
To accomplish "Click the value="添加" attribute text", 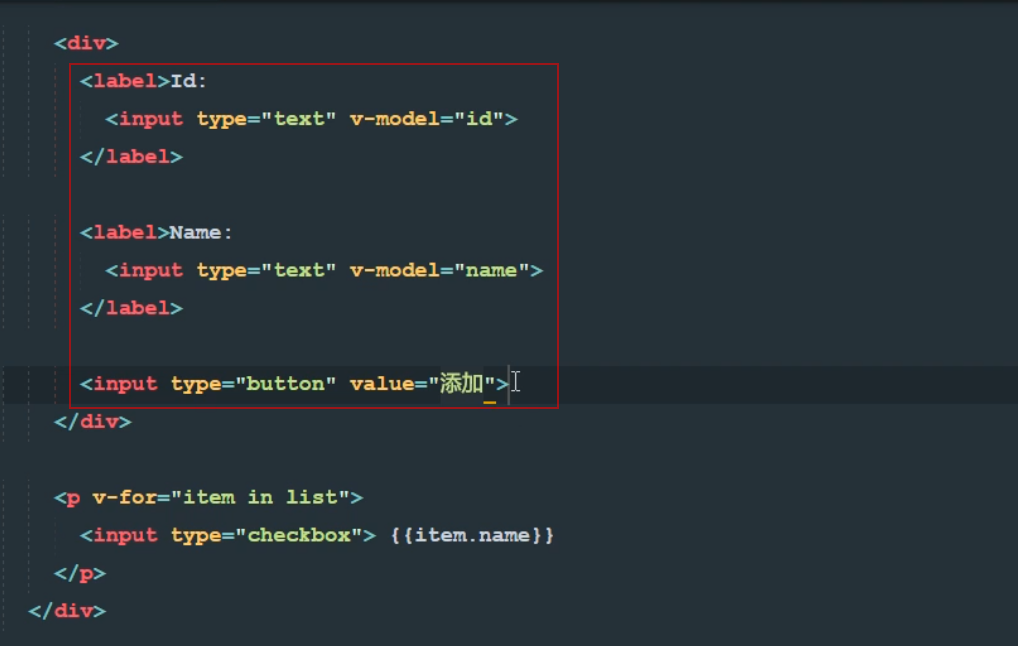I will click(x=423, y=384).
